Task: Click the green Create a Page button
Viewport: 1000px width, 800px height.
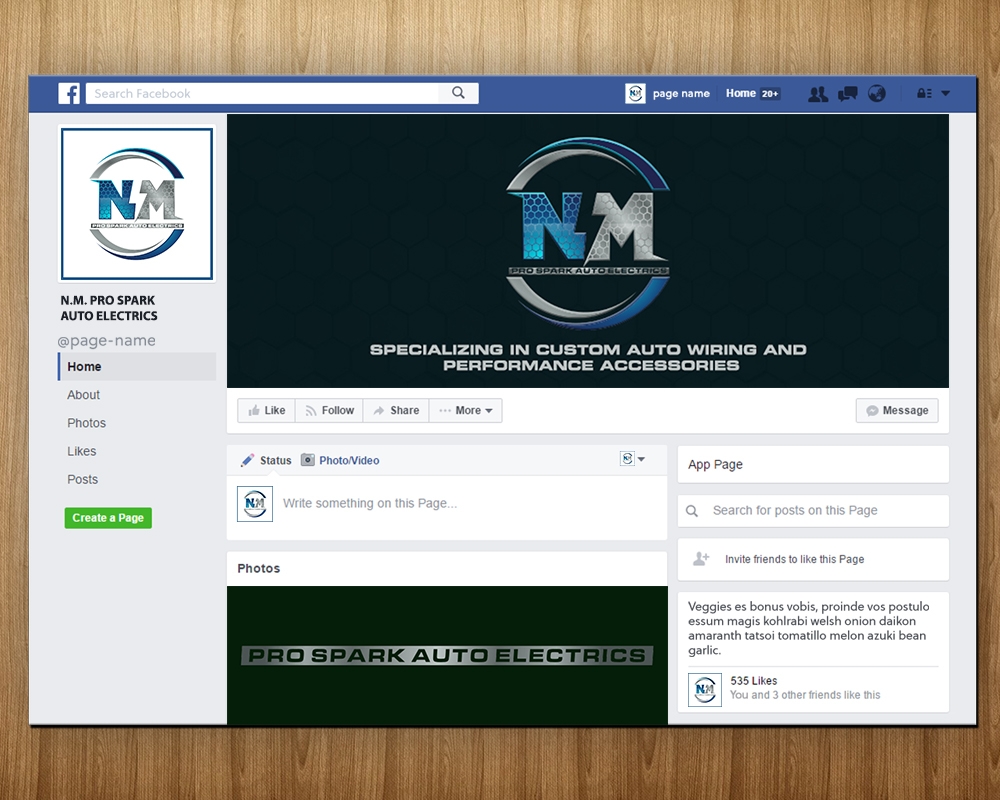Action: point(108,517)
